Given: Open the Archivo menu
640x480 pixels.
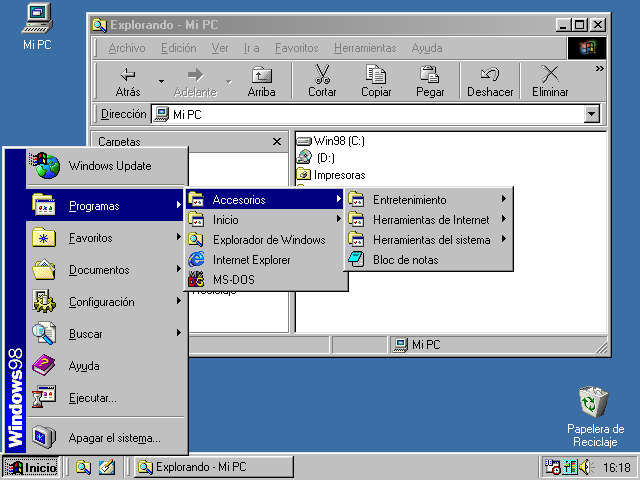Looking at the screenshot, I should tap(127, 48).
